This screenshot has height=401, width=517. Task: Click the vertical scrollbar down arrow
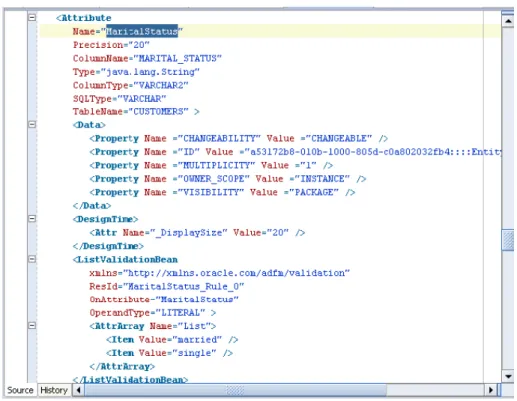pyautogui.click(x=508, y=377)
